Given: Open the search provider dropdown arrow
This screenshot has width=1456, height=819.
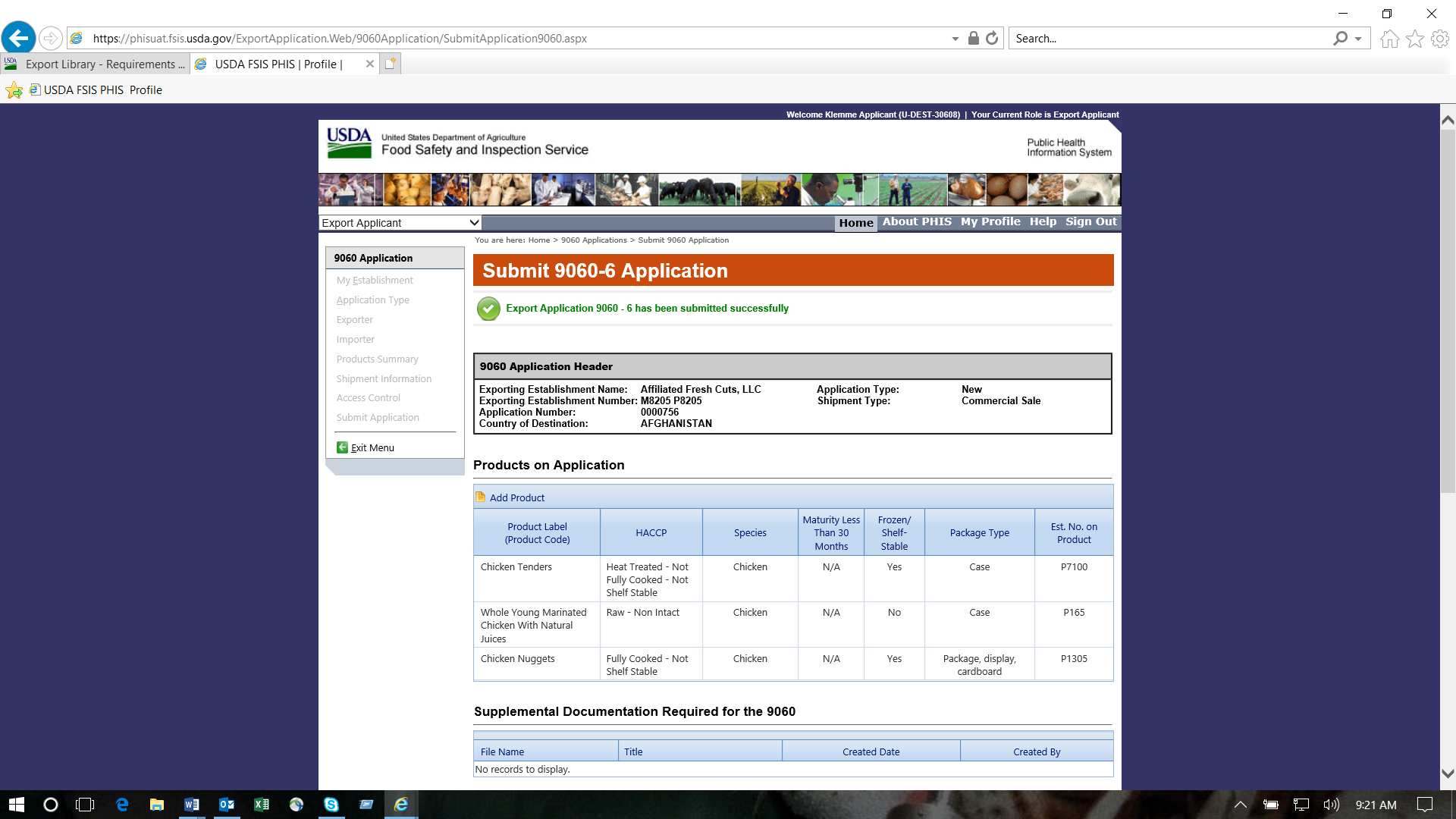Looking at the screenshot, I should [x=1358, y=39].
